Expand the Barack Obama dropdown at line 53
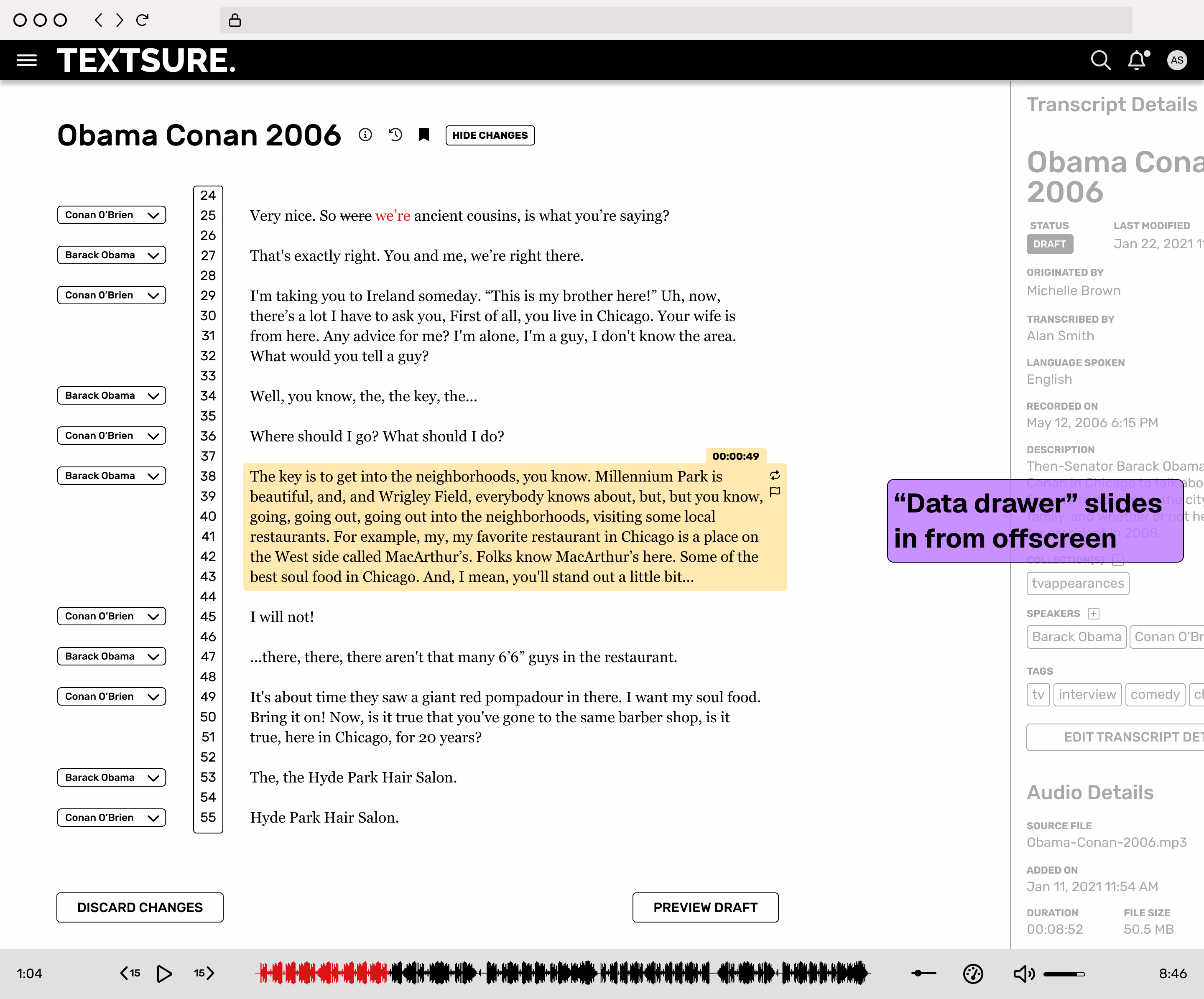 [x=111, y=777]
